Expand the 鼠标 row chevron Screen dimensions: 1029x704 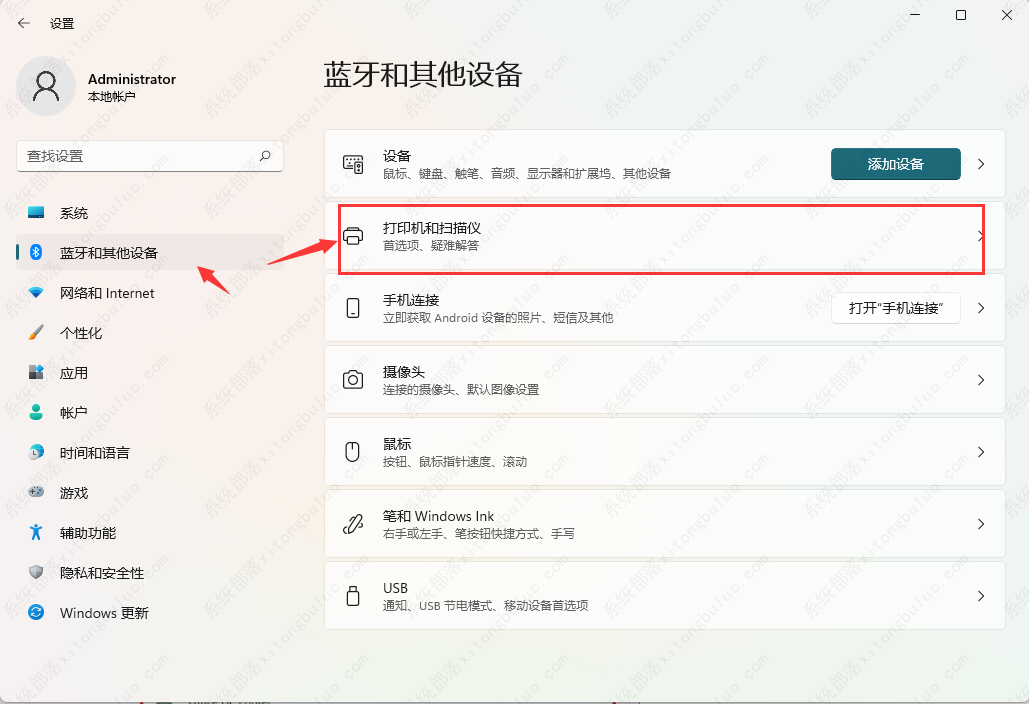(981, 452)
